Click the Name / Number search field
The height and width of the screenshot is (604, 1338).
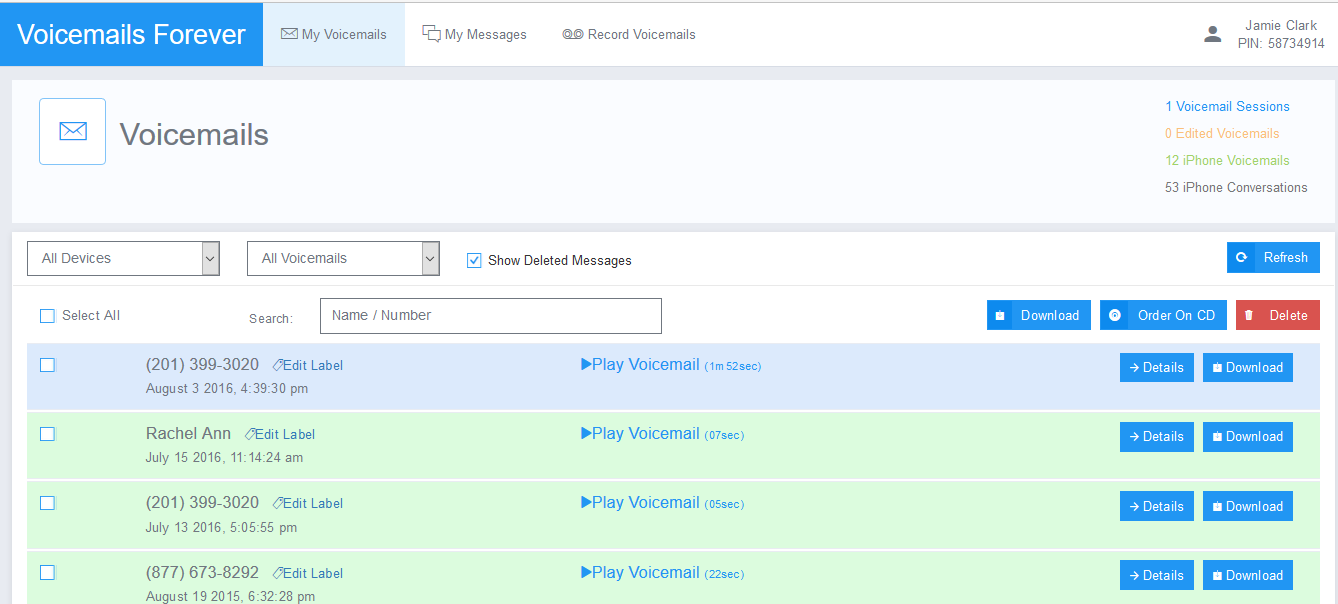490,315
